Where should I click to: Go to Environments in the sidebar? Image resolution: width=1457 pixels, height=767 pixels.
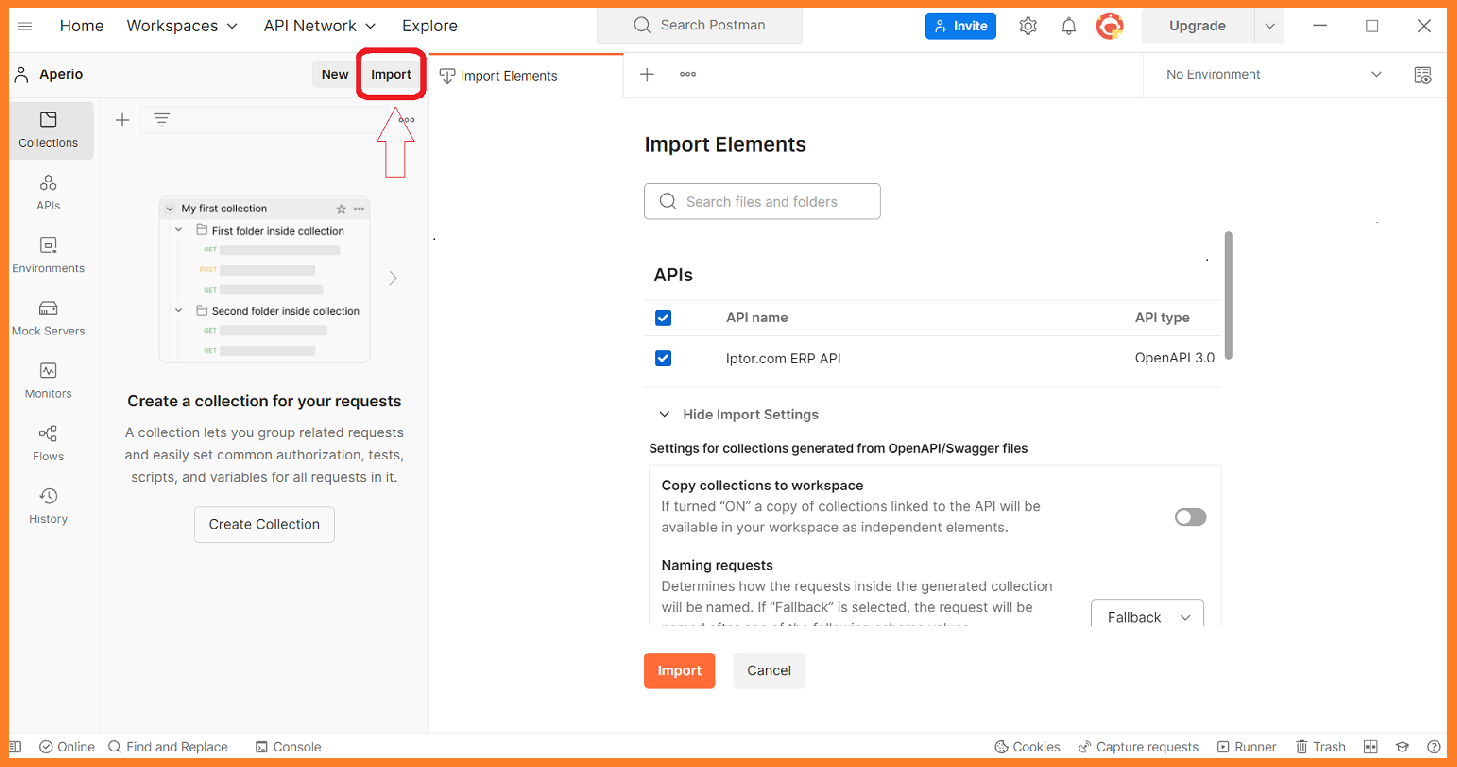(x=48, y=256)
